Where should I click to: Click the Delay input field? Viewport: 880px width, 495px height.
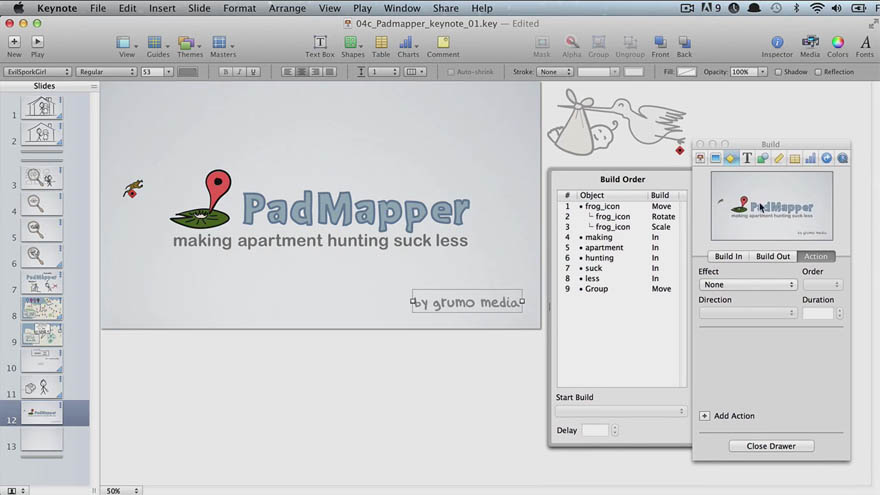click(595, 430)
